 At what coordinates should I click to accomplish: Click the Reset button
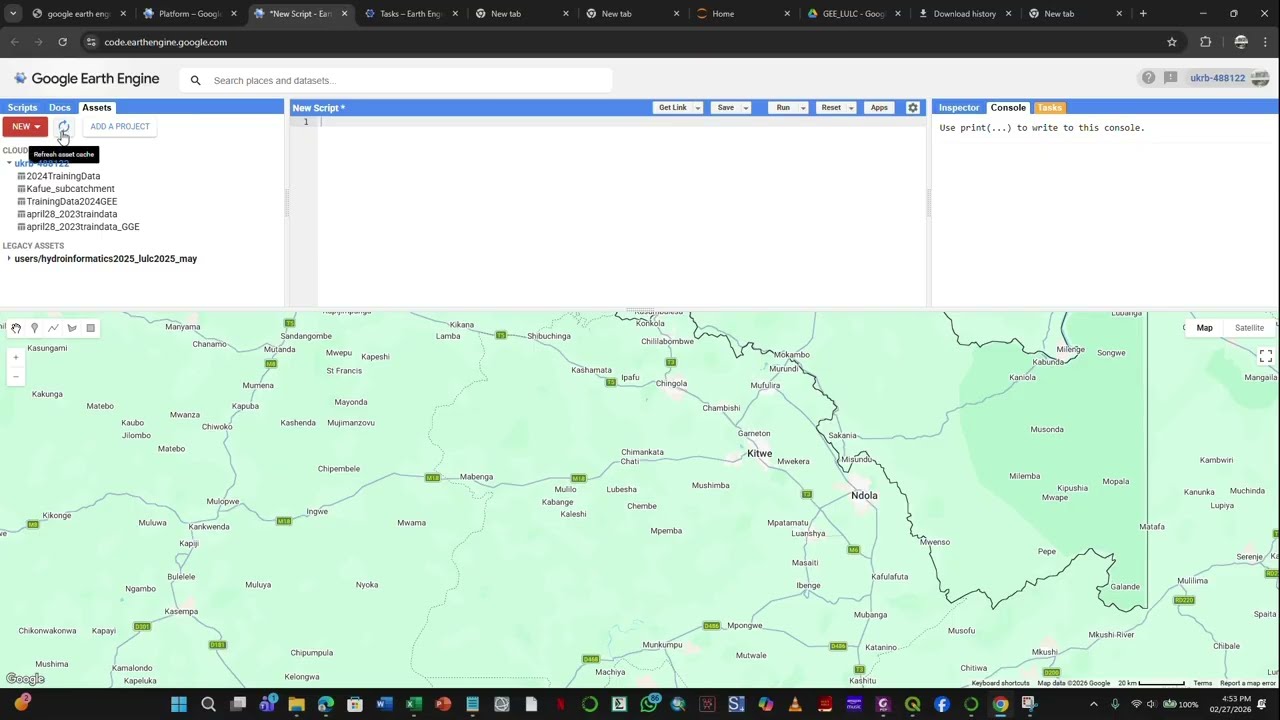pyautogui.click(x=831, y=108)
